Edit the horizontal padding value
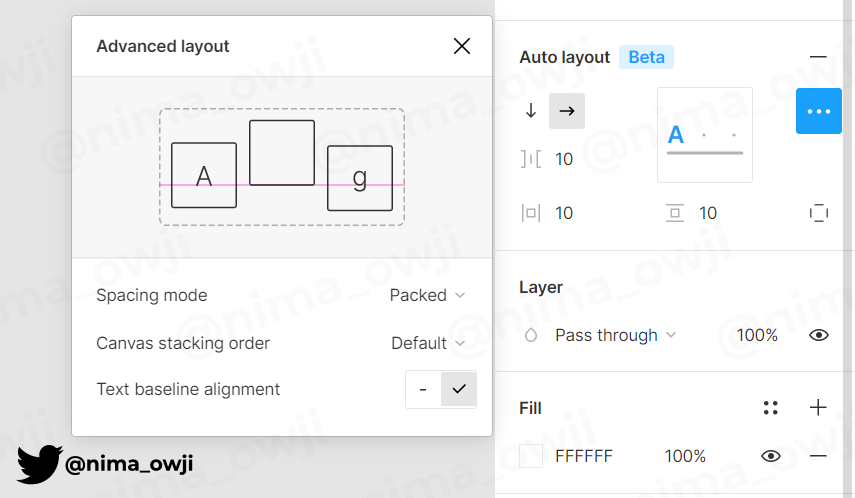Image resolution: width=855 pixels, height=498 pixels. tap(564, 213)
